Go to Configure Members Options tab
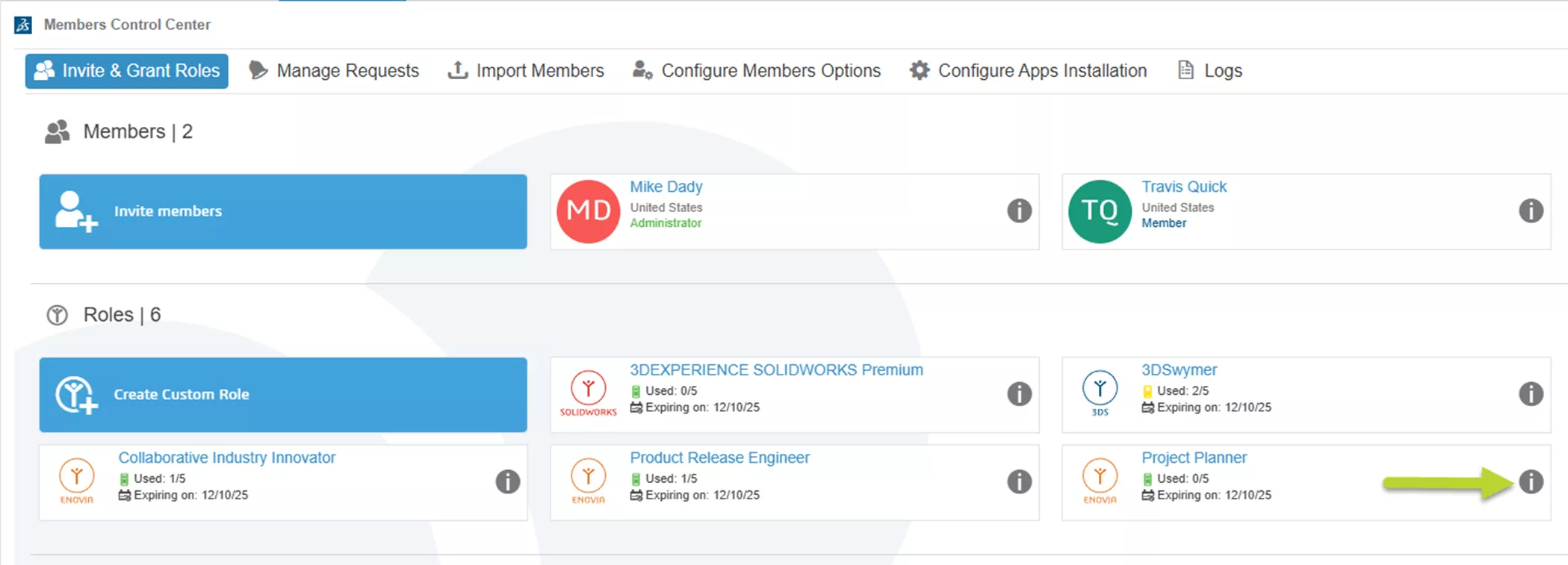The image size is (1568, 565). click(757, 71)
